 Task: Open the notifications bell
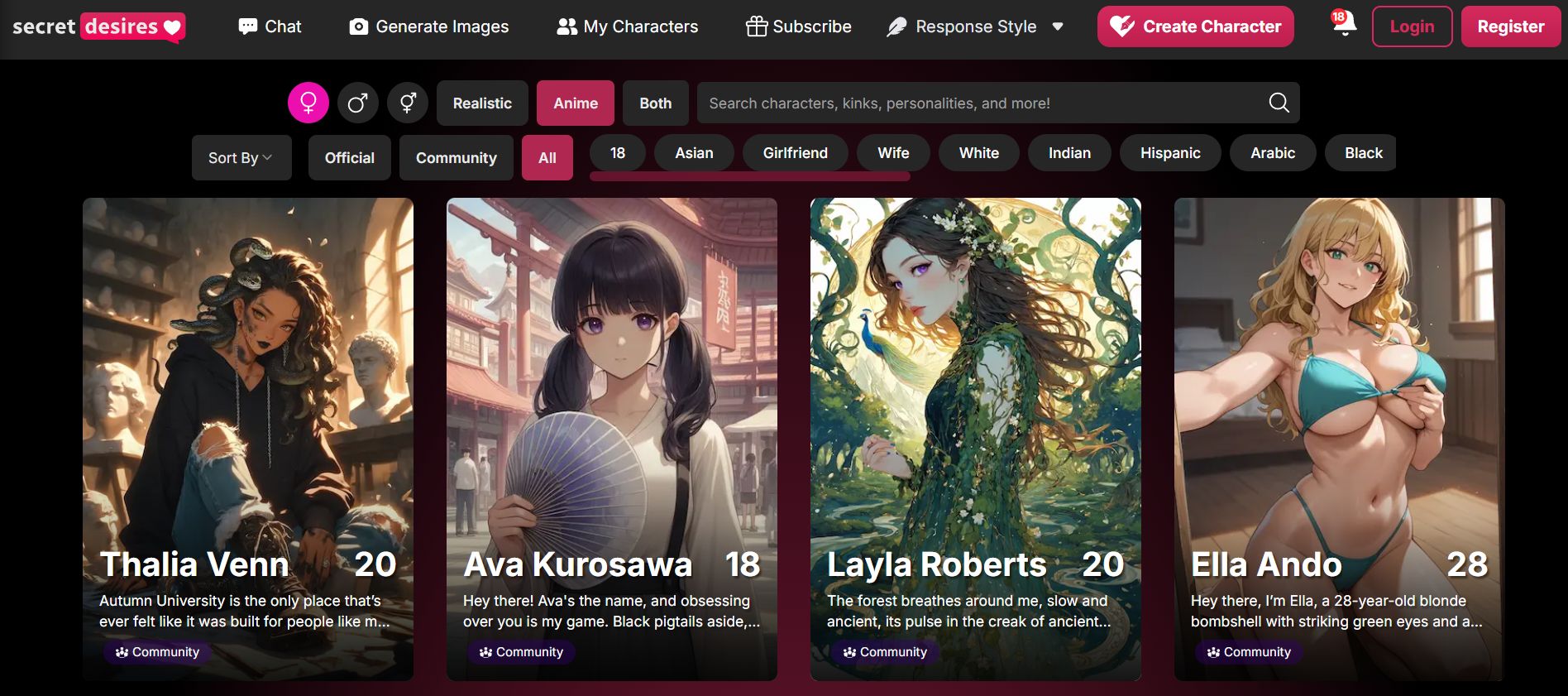(1344, 25)
